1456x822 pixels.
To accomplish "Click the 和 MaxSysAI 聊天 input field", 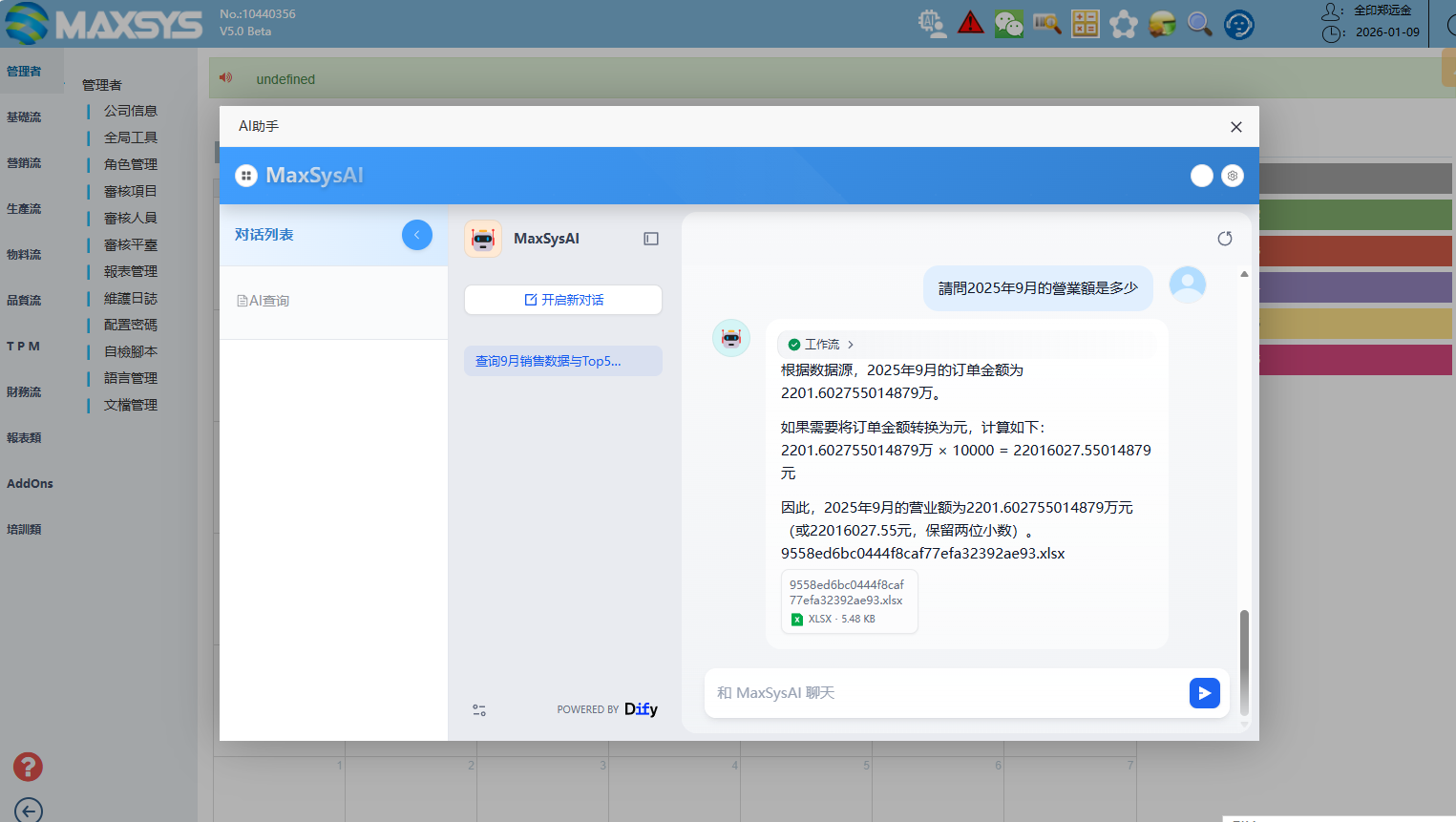I will [945, 693].
